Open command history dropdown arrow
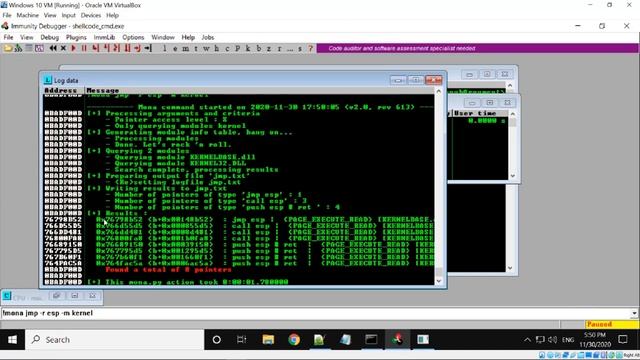 (634, 313)
